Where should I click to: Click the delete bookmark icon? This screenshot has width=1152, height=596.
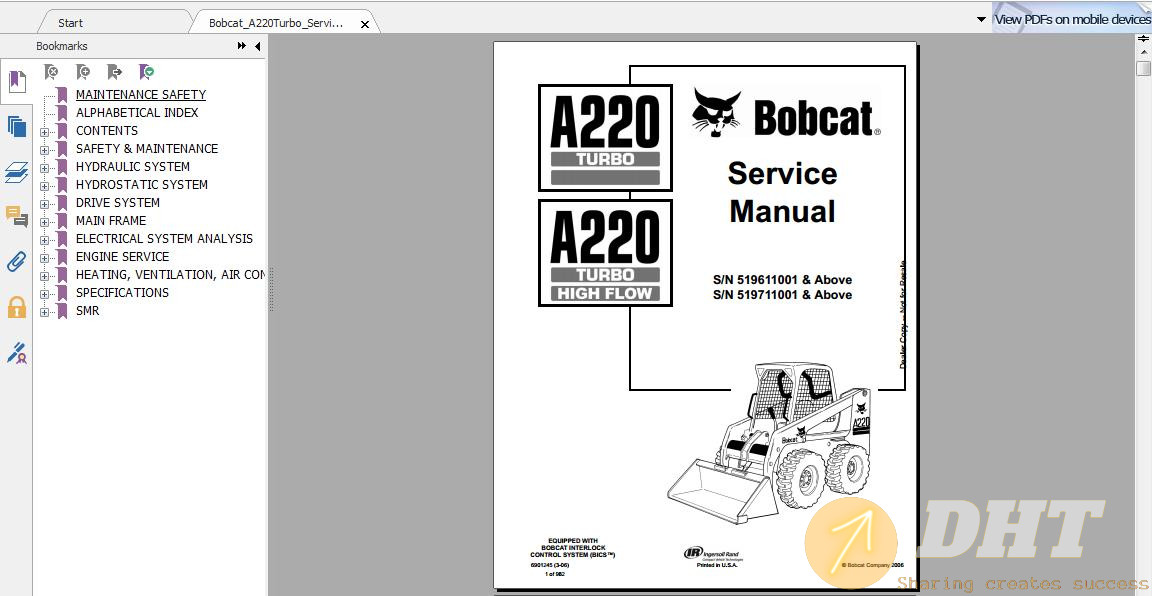pos(51,72)
